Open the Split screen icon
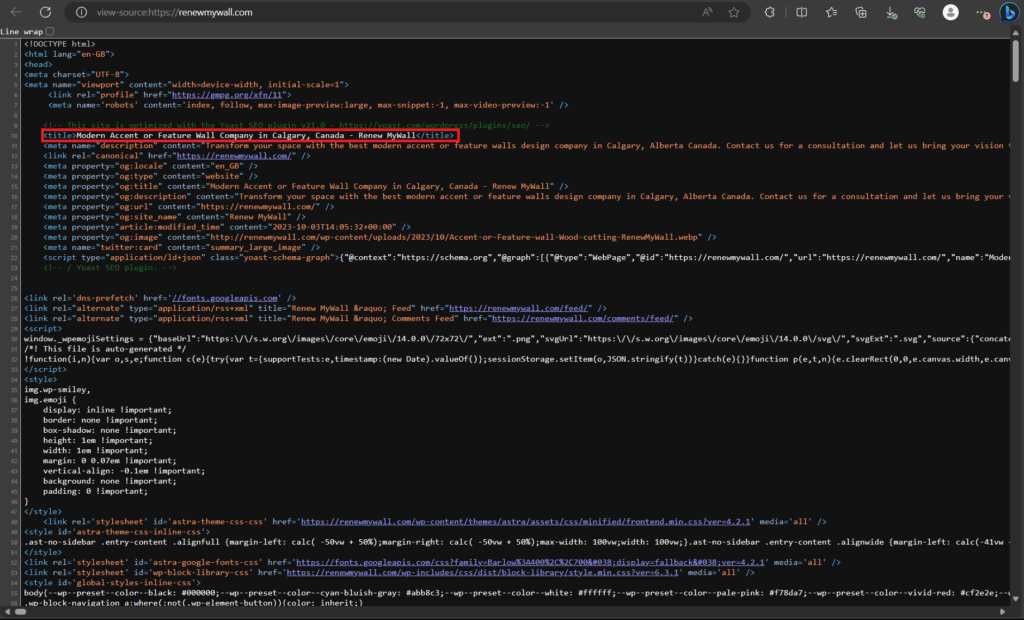 pyautogui.click(x=801, y=12)
